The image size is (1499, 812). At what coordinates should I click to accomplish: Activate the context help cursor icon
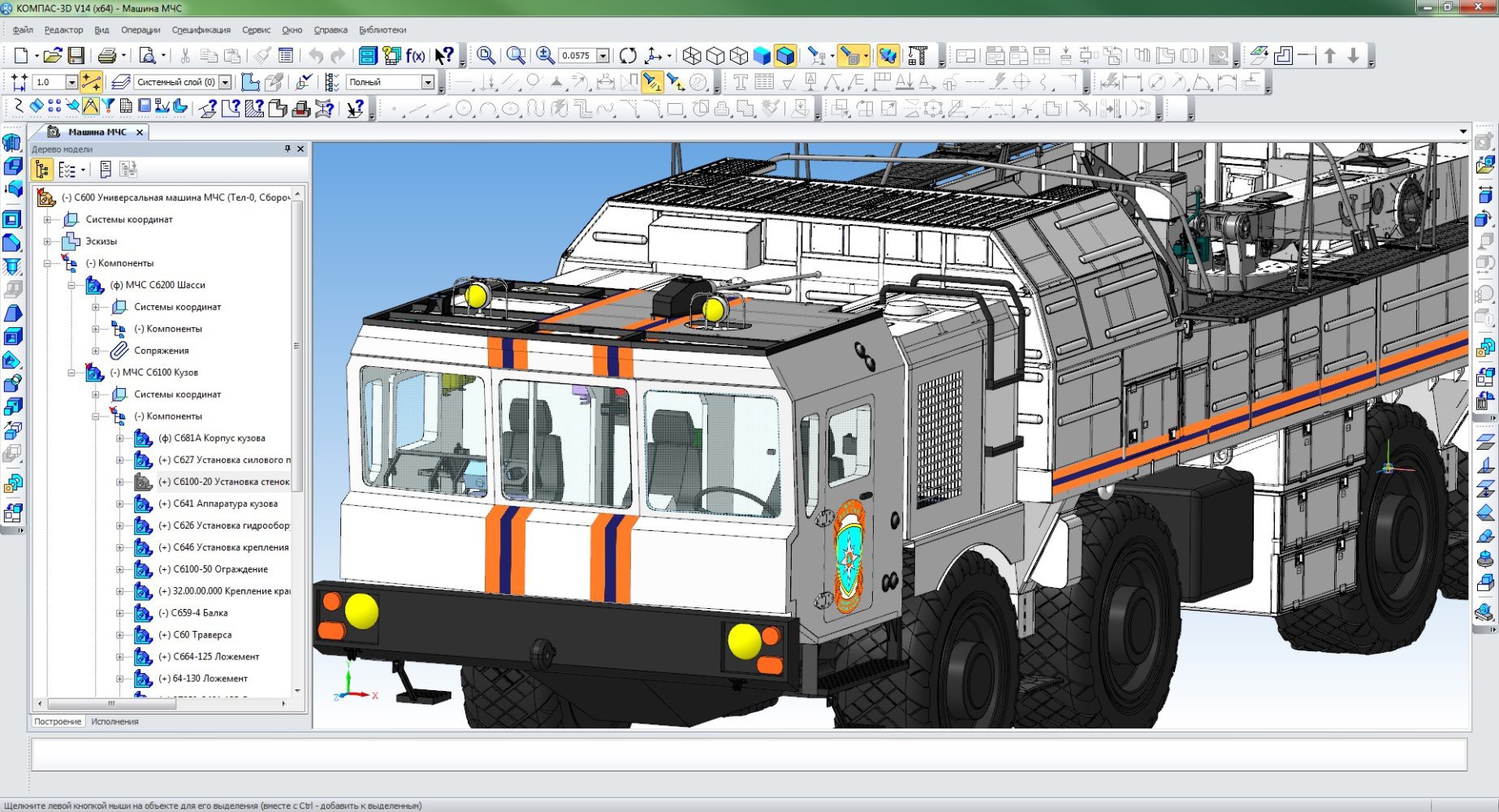[x=443, y=55]
